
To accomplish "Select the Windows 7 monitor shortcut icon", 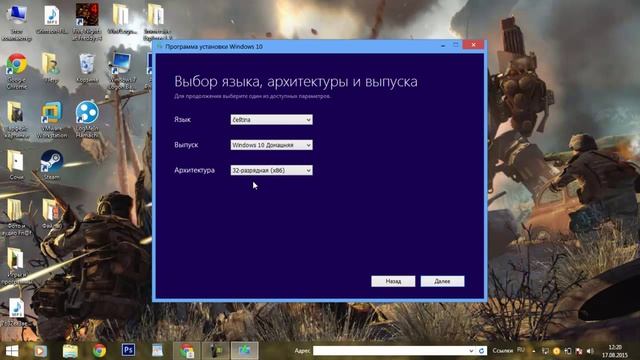I will pos(122,70).
